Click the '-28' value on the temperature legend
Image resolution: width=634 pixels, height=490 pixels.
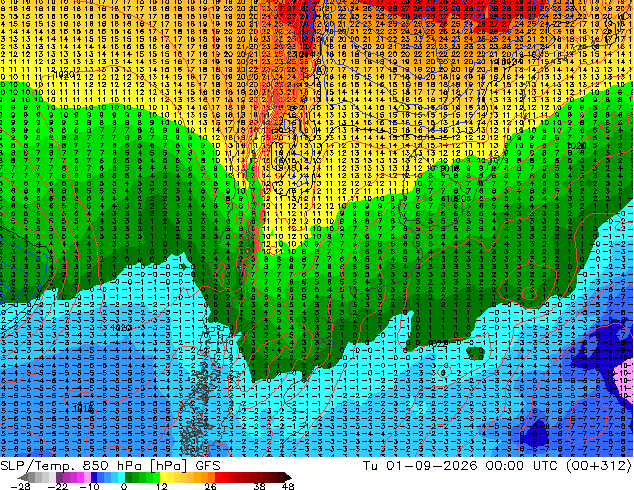pos(20,486)
